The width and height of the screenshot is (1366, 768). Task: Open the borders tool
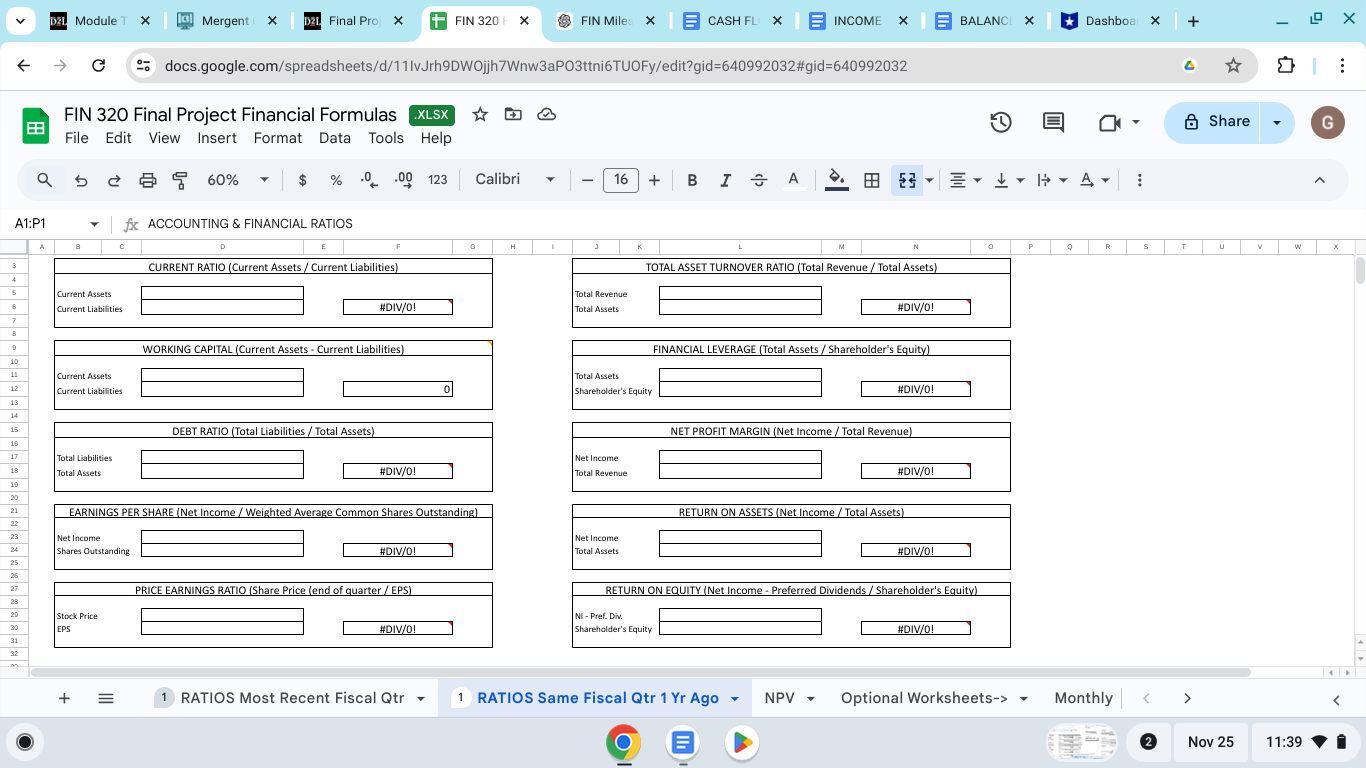click(872, 180)
